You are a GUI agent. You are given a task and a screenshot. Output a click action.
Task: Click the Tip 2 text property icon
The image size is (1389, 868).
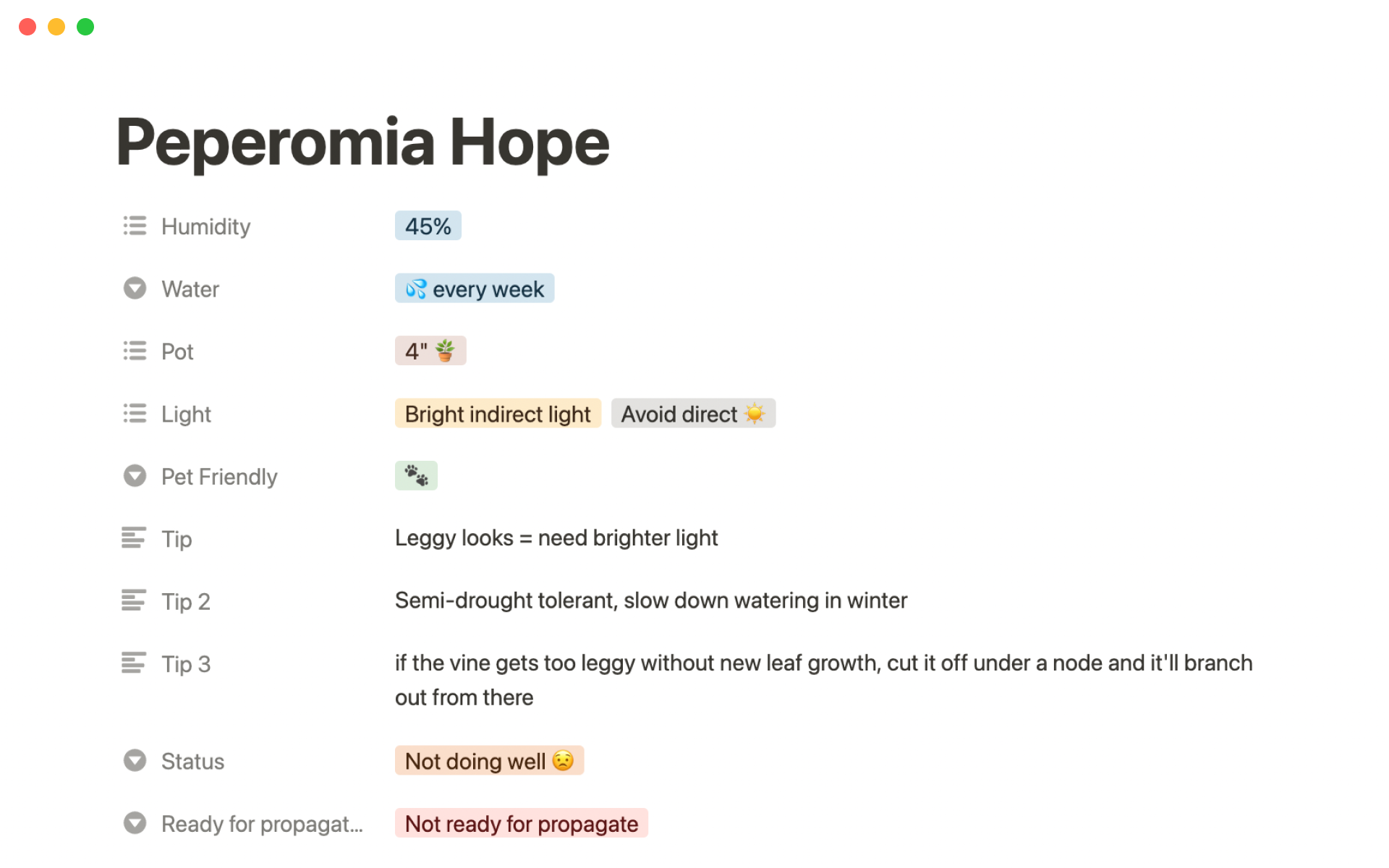[134, 600]
